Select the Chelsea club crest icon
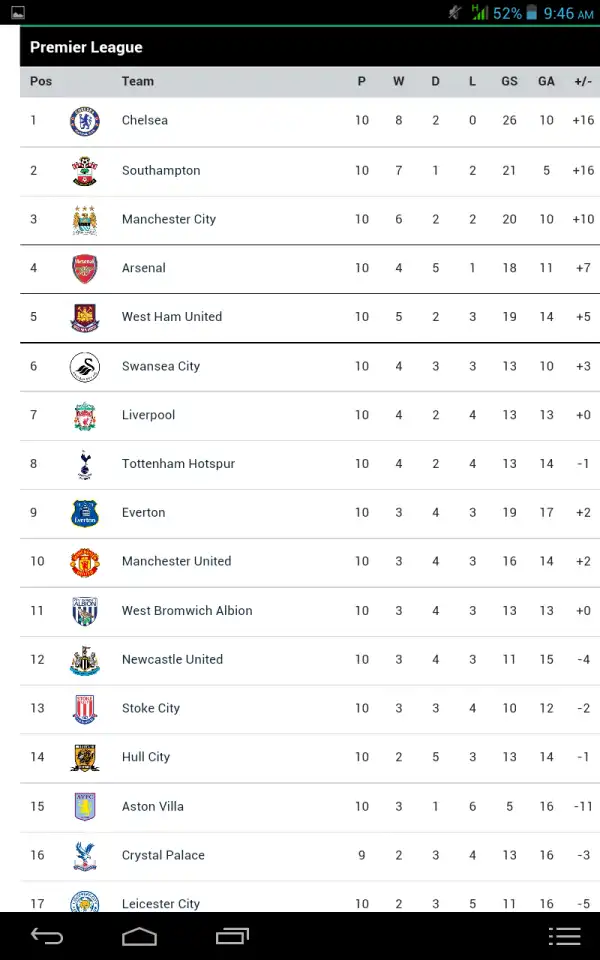 [84, 120]
